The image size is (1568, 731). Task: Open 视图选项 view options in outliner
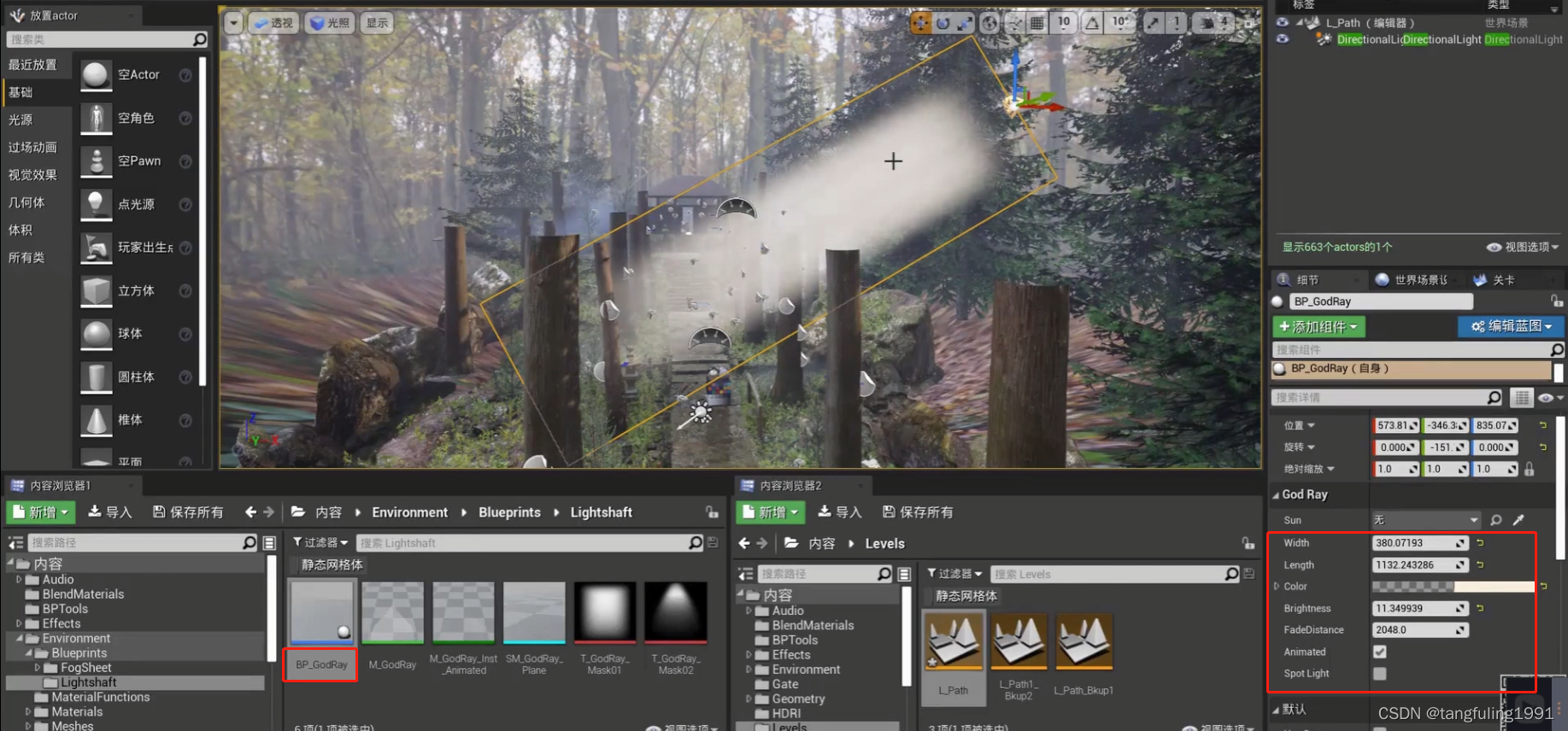click(x=1523, y=248)
